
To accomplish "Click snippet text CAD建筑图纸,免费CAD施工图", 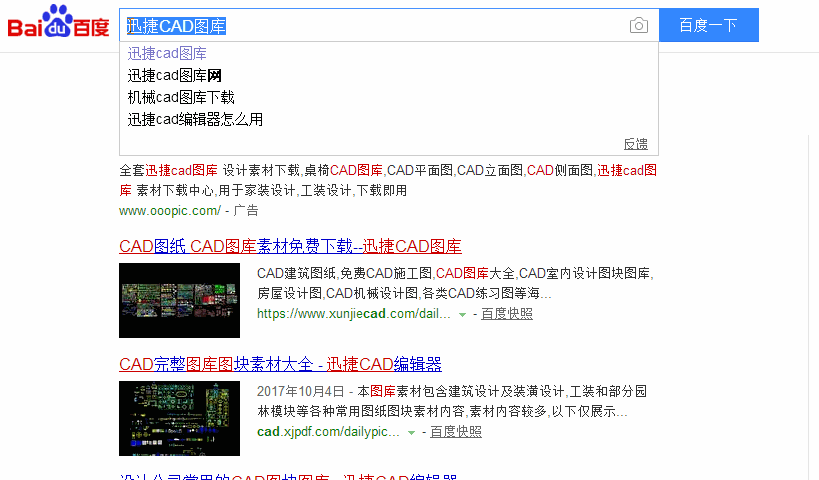I will (x=345, y=273).
